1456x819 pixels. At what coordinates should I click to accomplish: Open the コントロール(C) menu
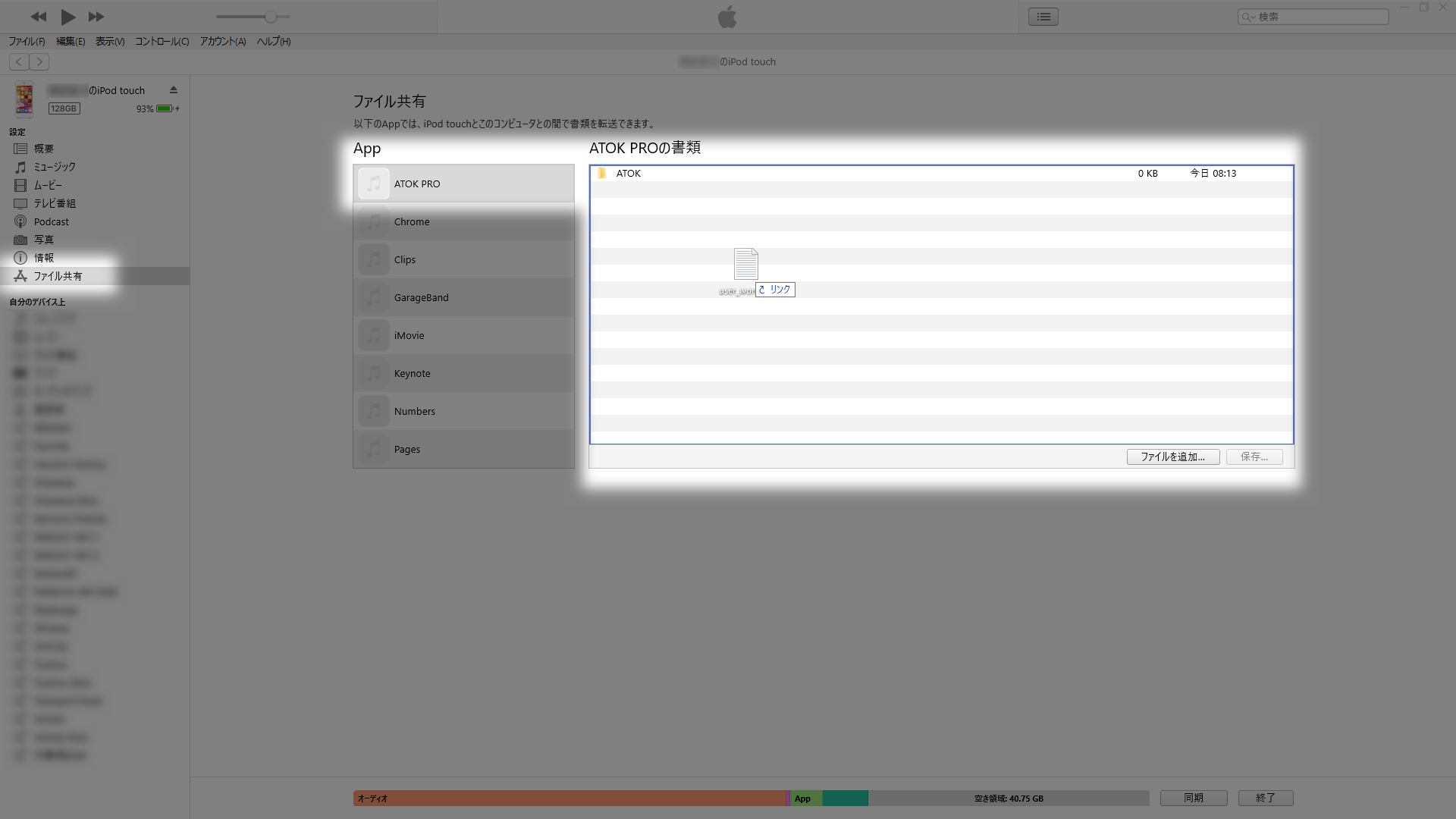(x=162, y=42)
